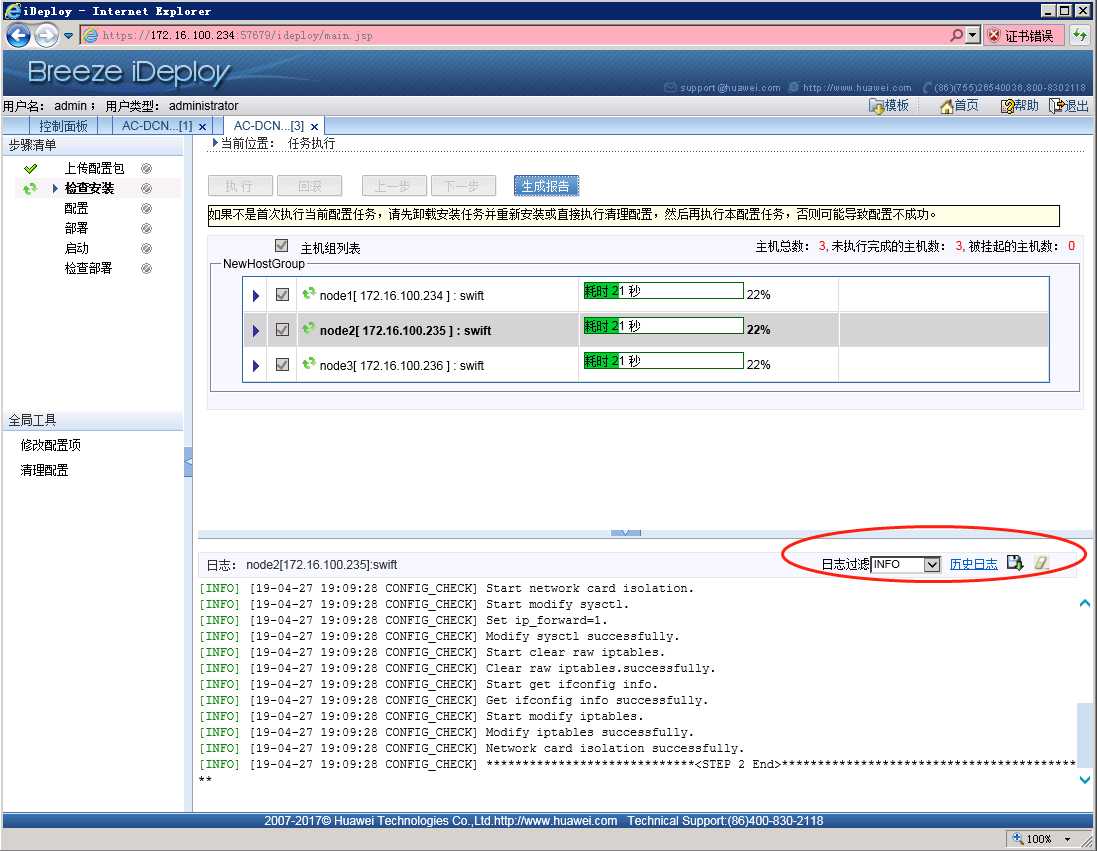Click node2 running status icon
Viewport: 1097px width, 851px height.
309,328
